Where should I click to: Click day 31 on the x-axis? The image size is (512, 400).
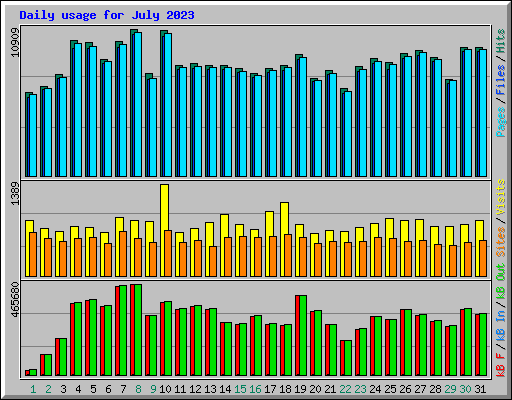(480, 389)
